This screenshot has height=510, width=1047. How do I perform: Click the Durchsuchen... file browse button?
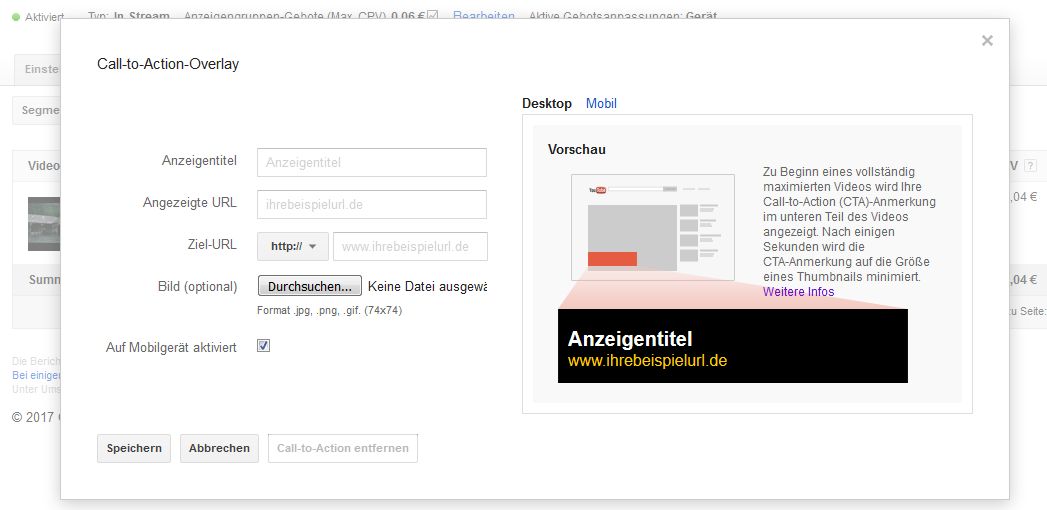point(310,286)
